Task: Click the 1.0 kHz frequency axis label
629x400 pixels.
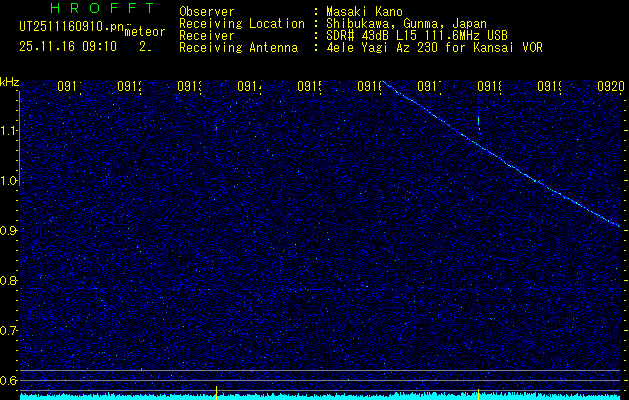Action: [x=8, y=181]
